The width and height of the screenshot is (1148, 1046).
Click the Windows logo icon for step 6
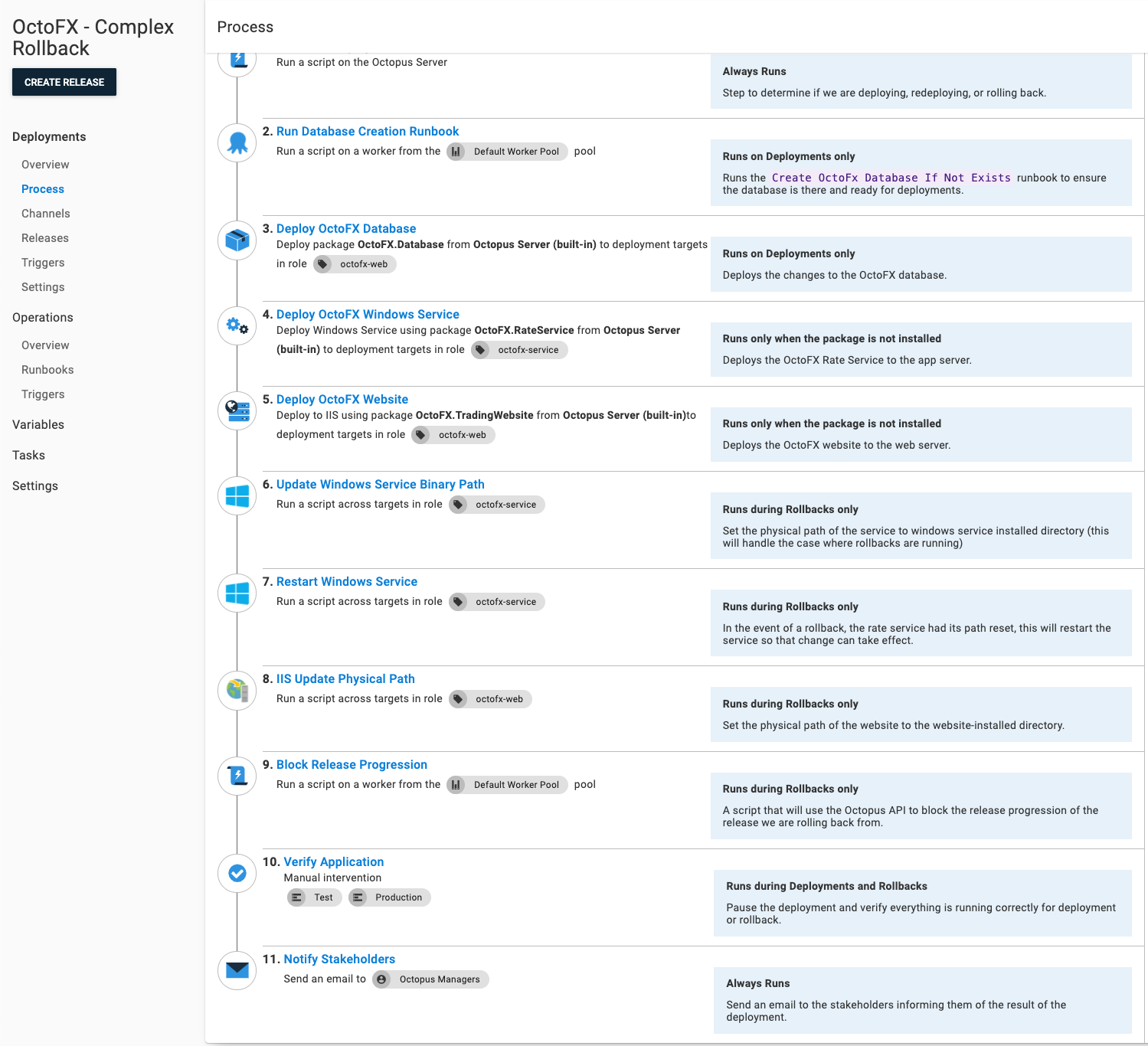[237, 496]
